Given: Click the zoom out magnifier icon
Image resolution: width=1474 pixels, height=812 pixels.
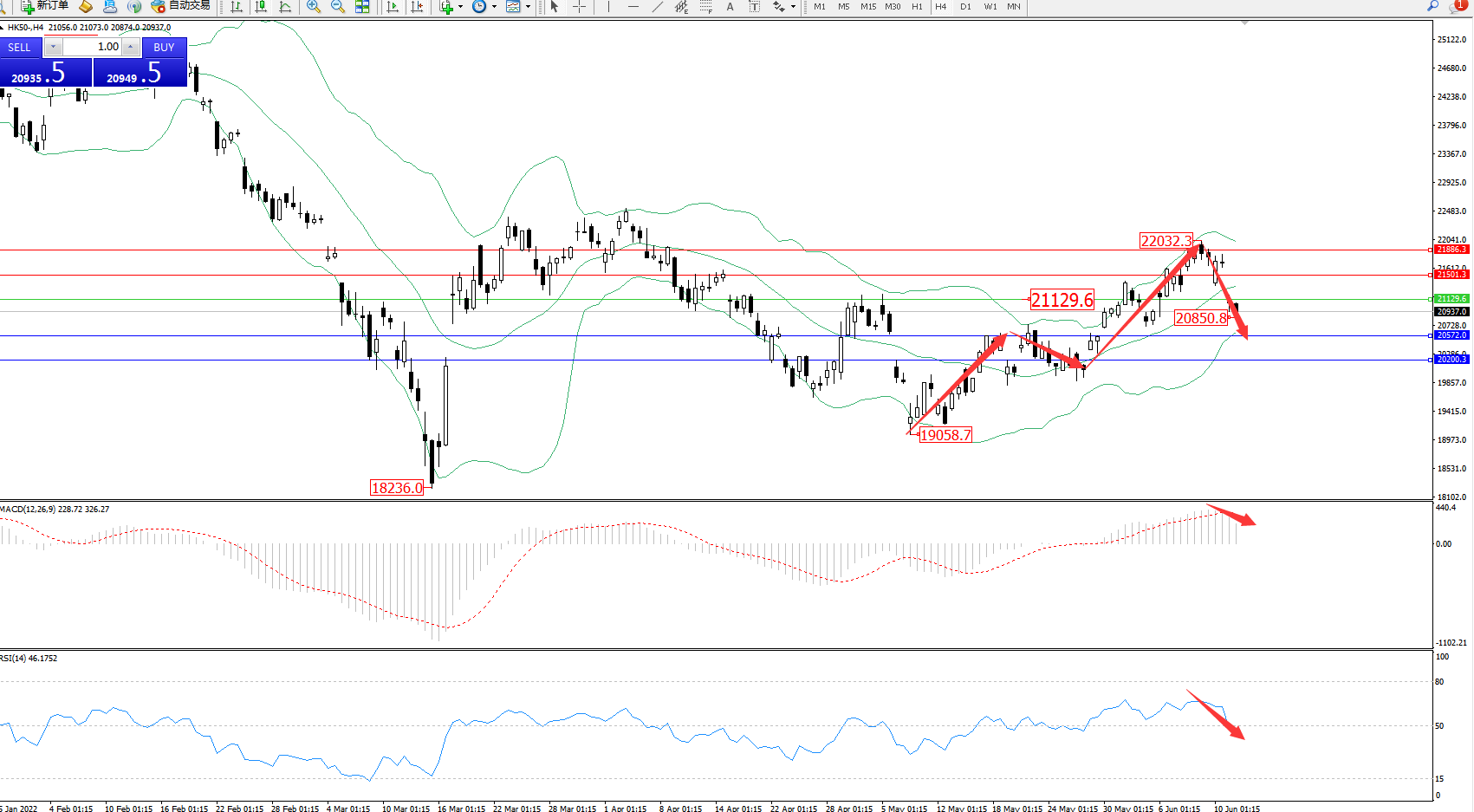Looking at the screenshot, I should [x=338, y=7].
